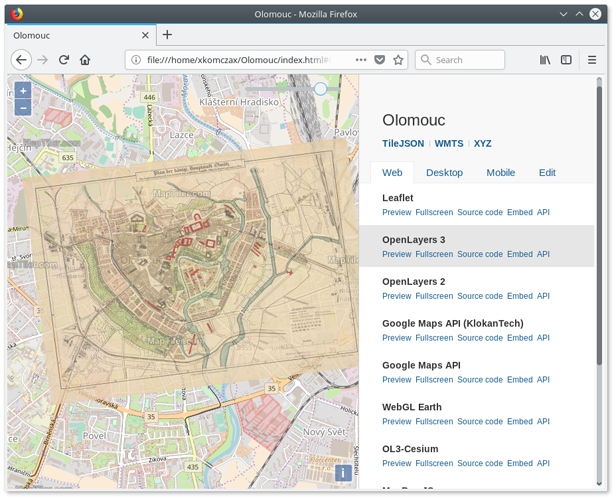View WebGL Earth Source code
The width and height of the screenshot is (616, 500).
[480, 421]
